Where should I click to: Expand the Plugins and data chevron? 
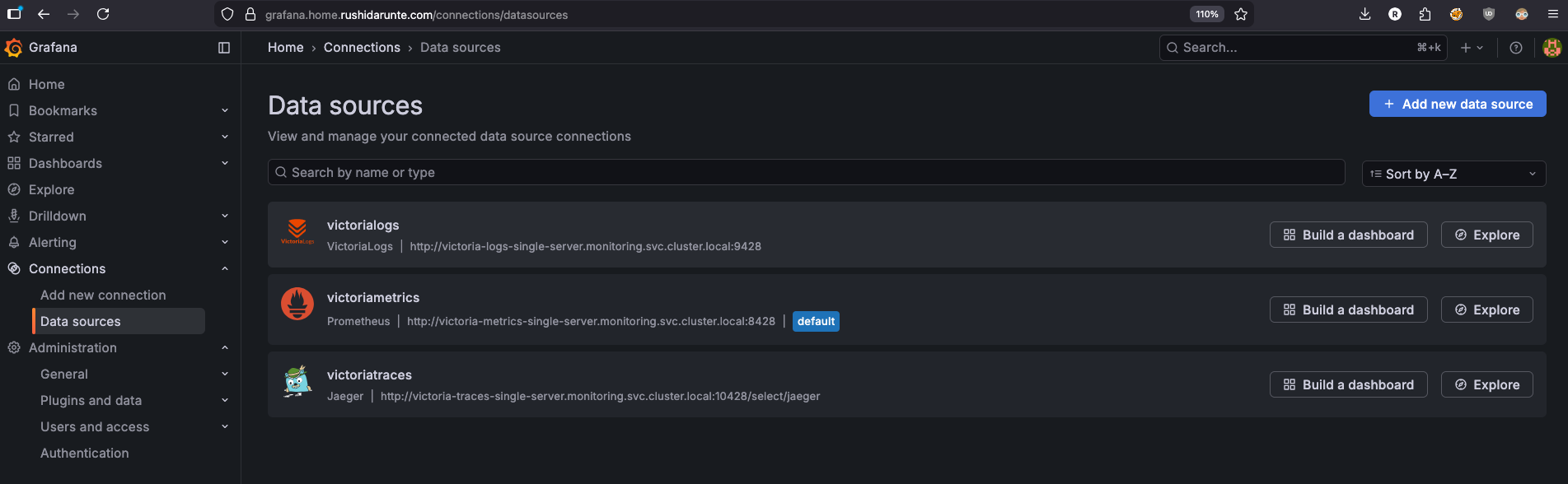pos(225,400)
